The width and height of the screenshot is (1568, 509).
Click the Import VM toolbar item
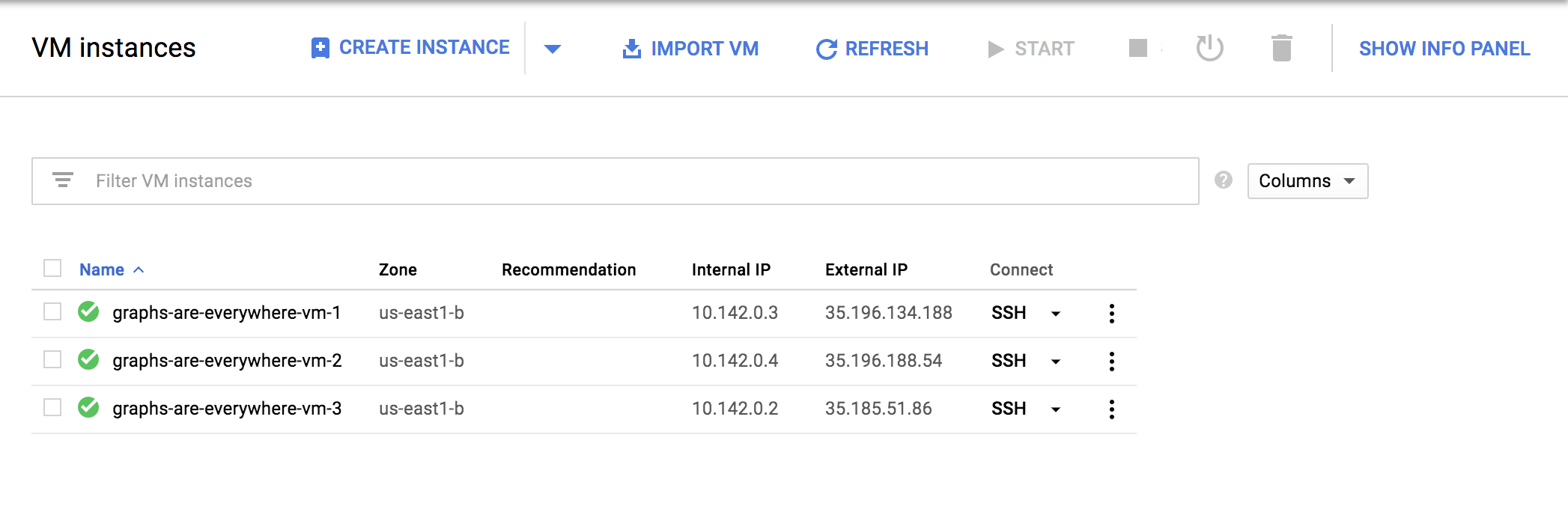690,49
